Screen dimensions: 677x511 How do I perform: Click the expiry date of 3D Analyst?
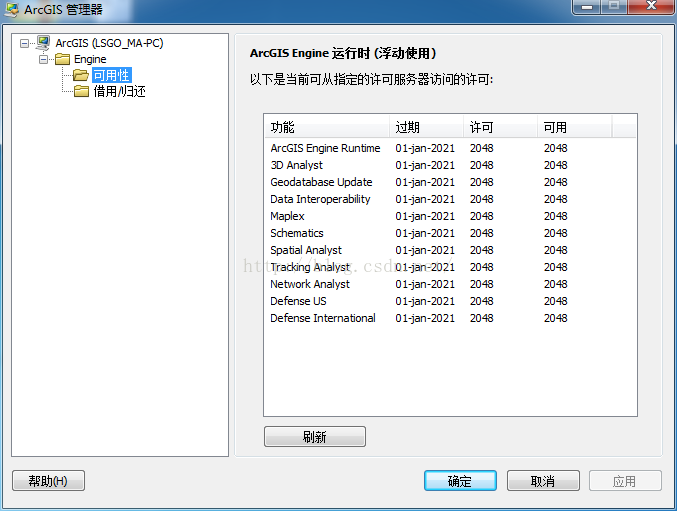[425, 165]
